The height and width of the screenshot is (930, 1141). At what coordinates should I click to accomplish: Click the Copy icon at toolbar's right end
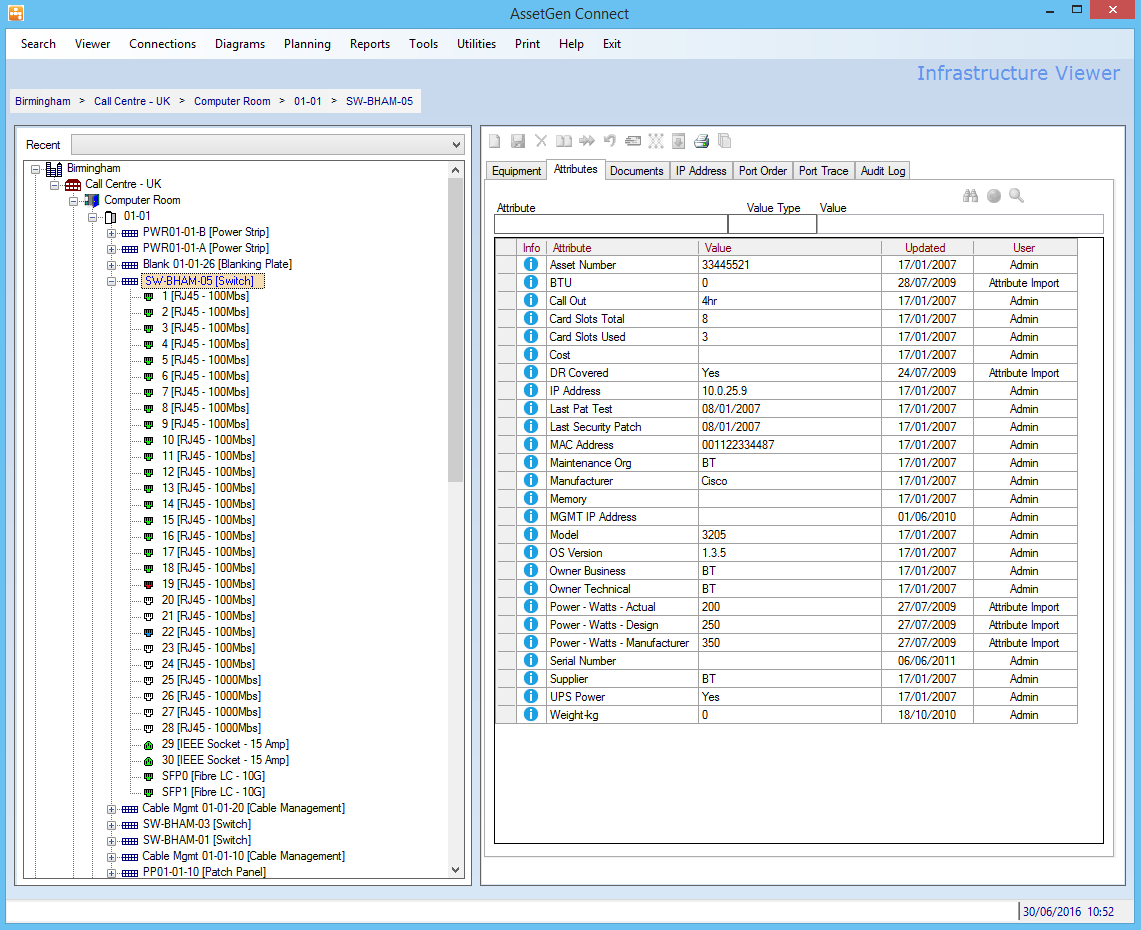[x=725, y=140]
